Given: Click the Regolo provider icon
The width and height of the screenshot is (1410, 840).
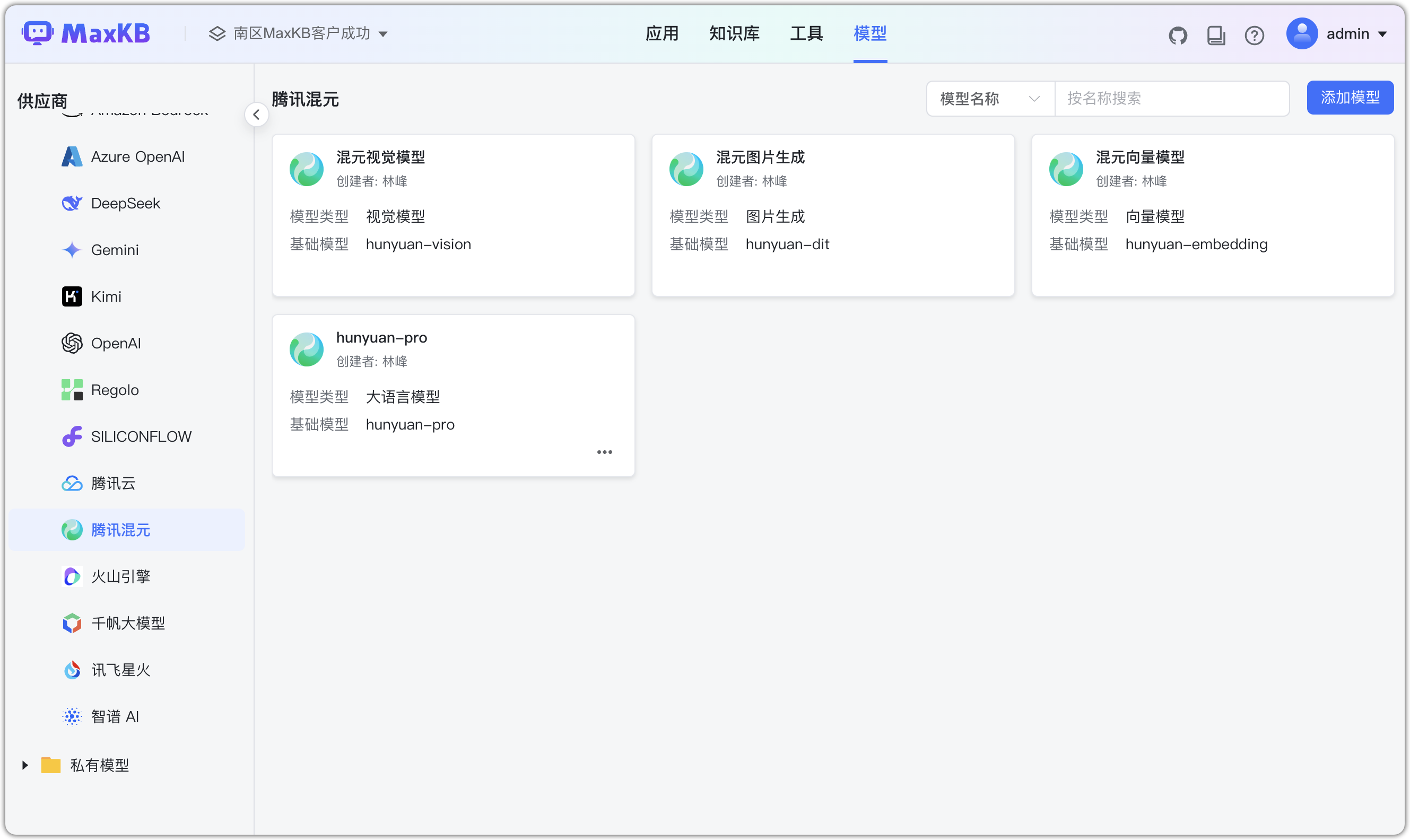Looking at the screenshot, I should 72,390.
